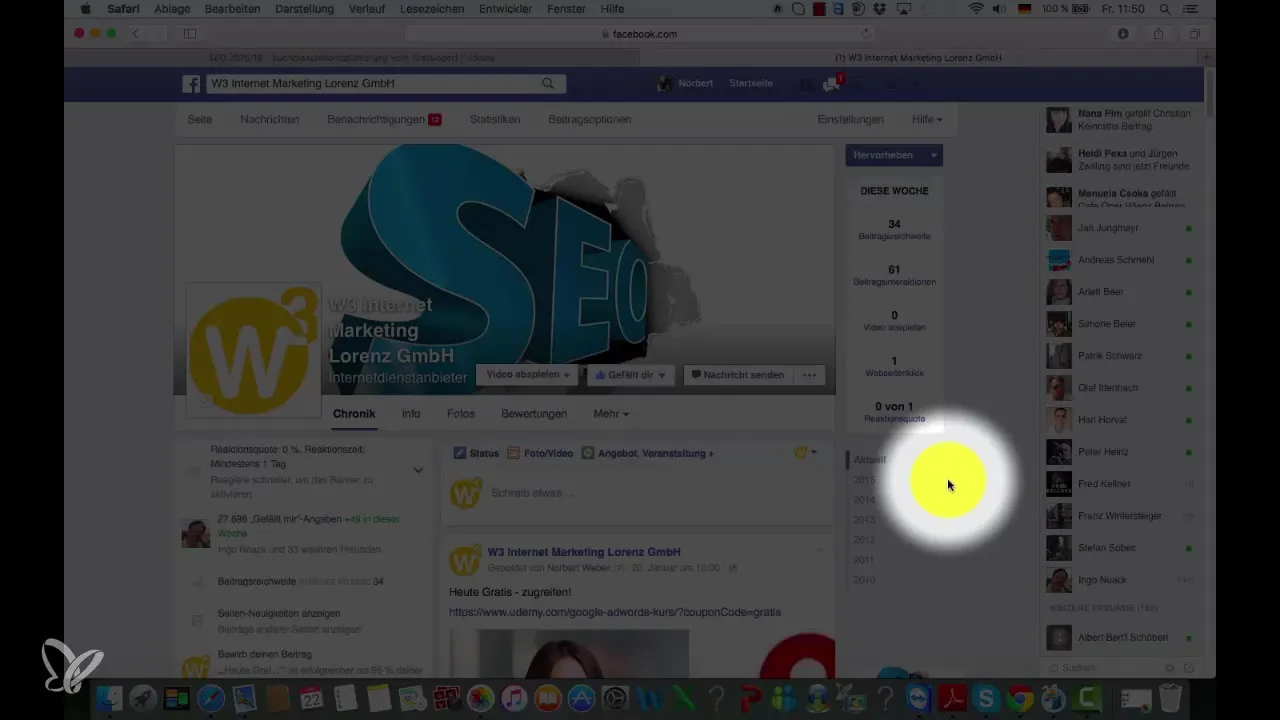Switch to the Info tab
The height and width of the screenshot is (720, 1280).
411,413
